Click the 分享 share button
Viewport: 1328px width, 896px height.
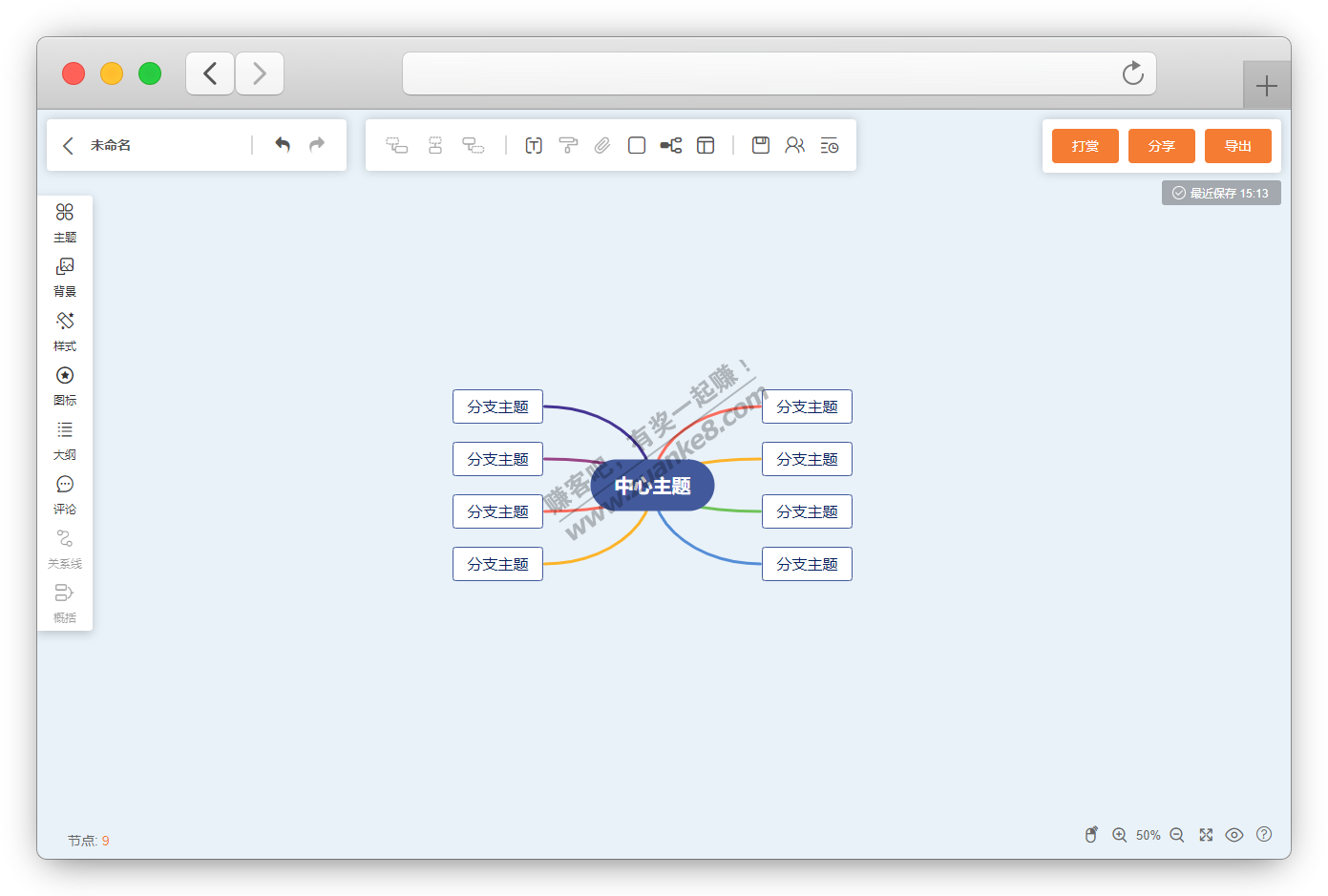(x=1162, y=146)
